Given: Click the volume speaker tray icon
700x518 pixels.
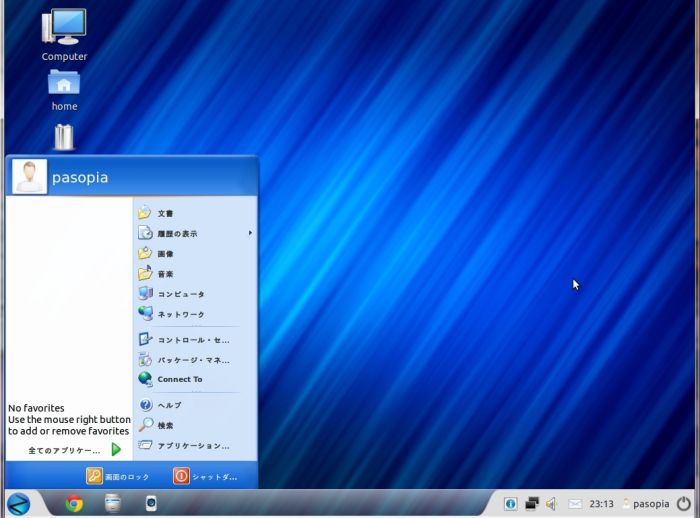Looking at the screenshot, I should [x=552, y=504].
